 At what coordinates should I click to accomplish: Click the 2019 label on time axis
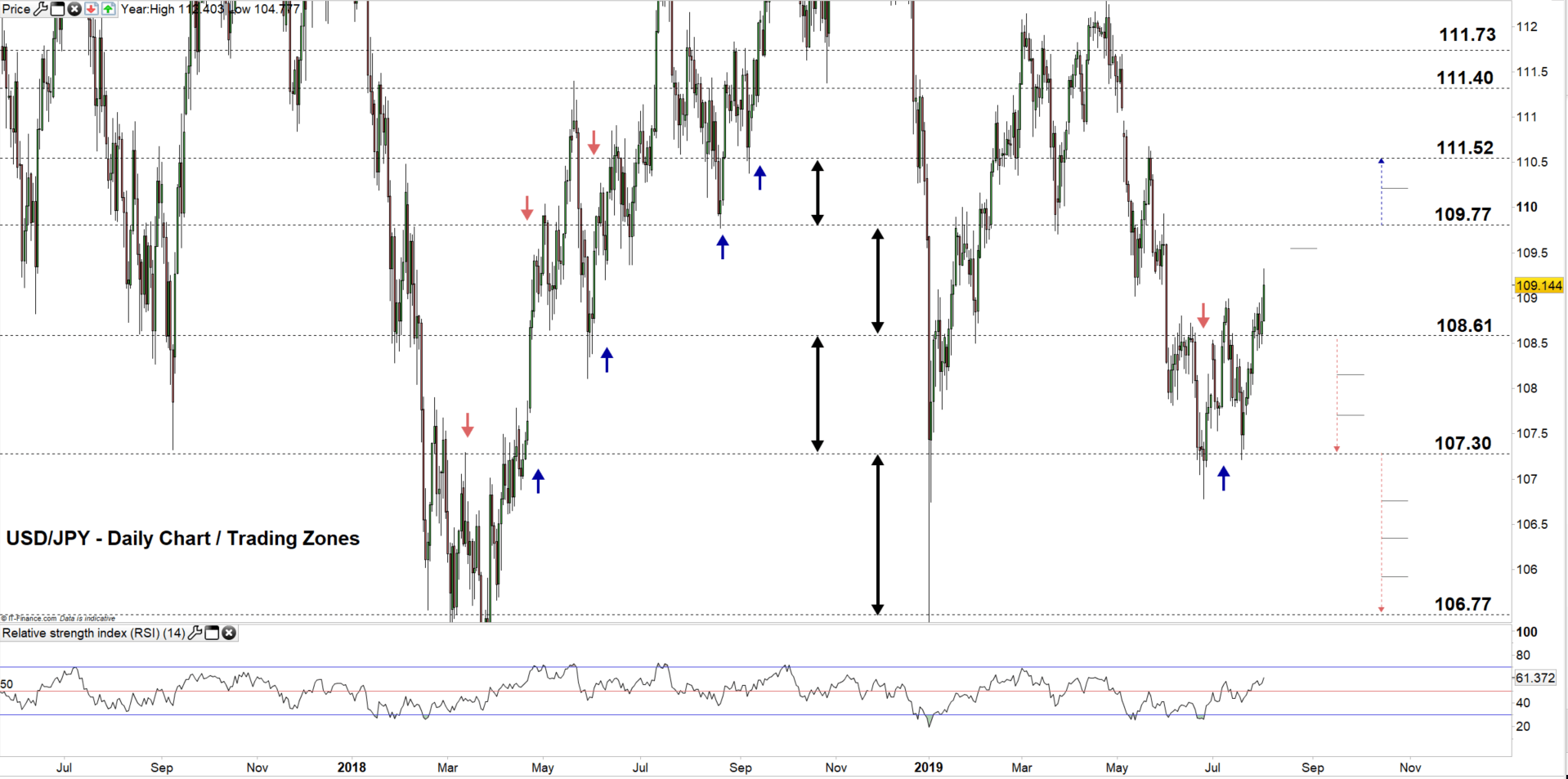pos(929,768)
